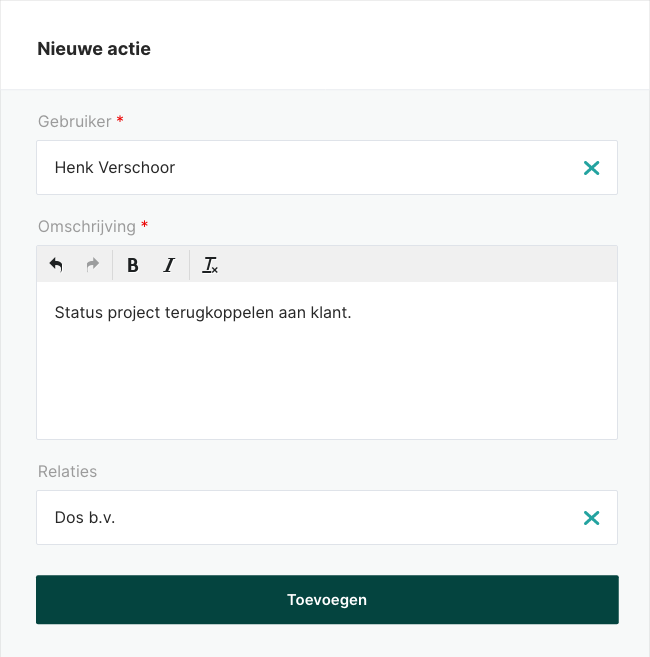
Task: Click the red asterisk beside Omschrijving
Action: [145, 226]
